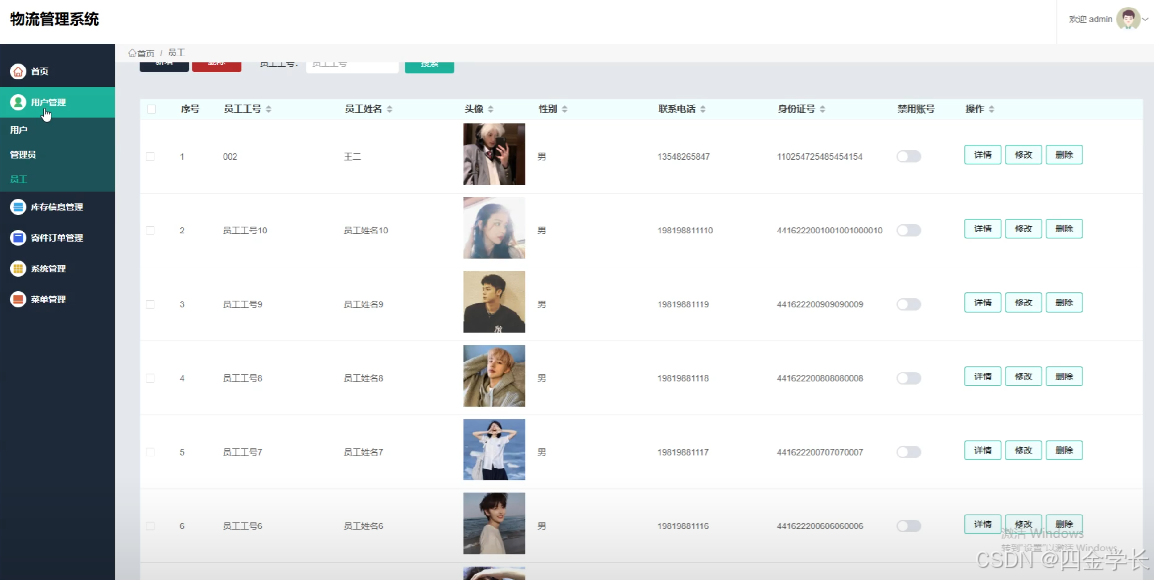Click 修改 button for 员工姓名7
1154x580 pixels.
[x=1023, y=450]
